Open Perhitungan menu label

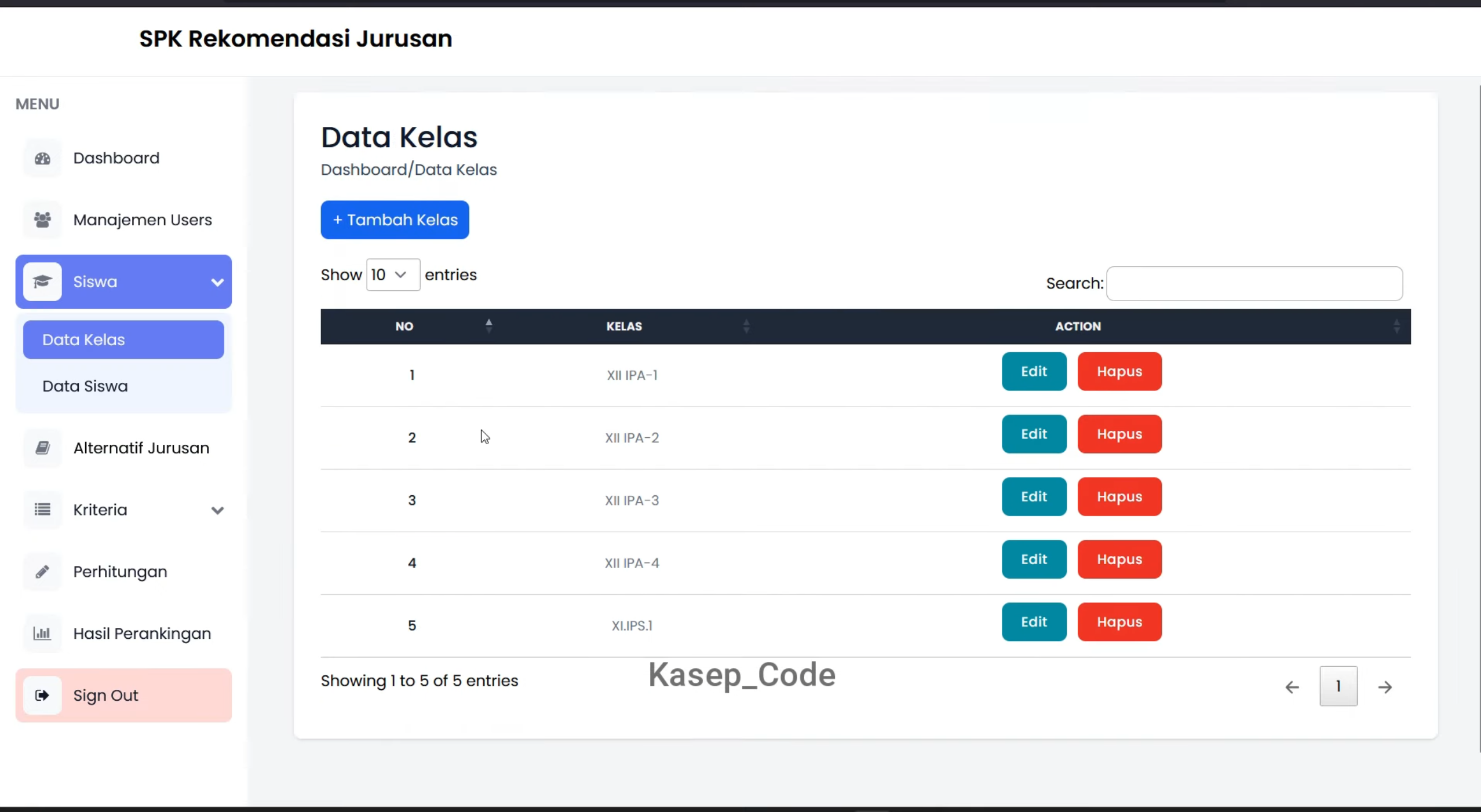120,572
